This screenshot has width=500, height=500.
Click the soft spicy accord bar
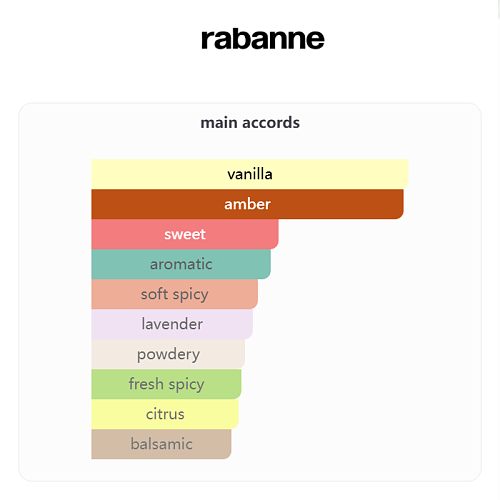pos(175,294)
